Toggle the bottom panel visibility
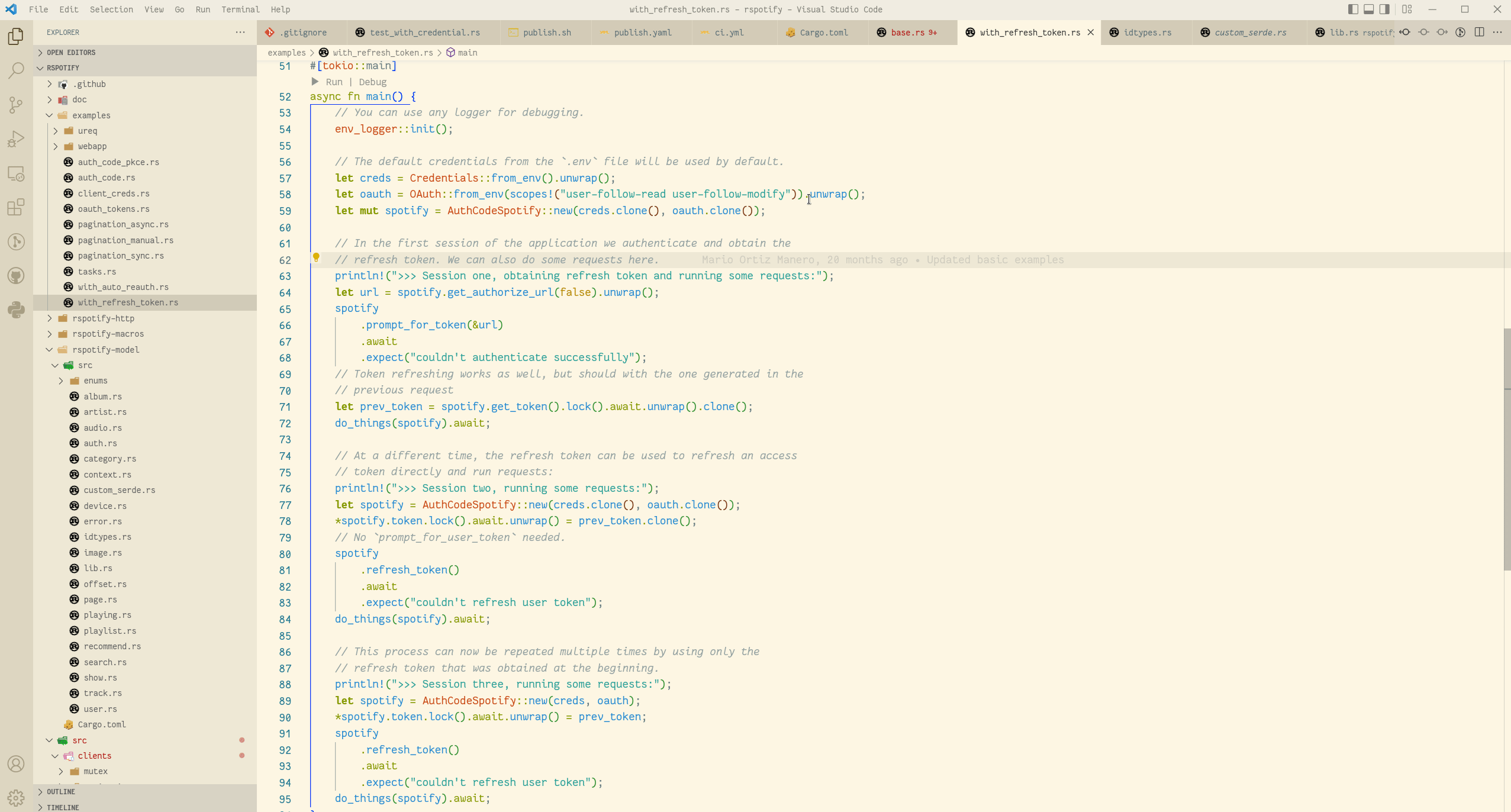Viewport: 1511px width, 812px height. coord(1369,9)
